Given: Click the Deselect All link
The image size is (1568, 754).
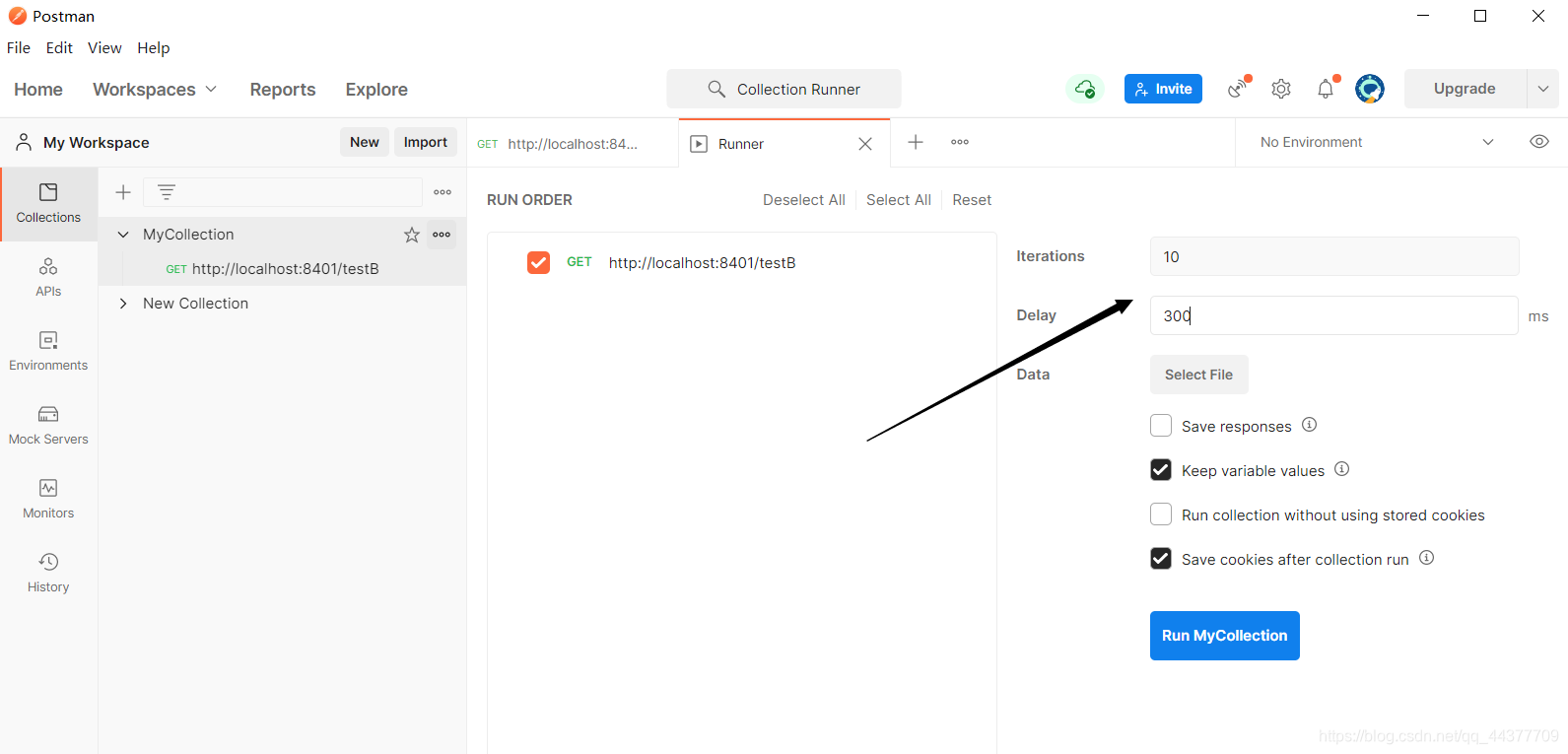Looking at the screenshot, I should click(804, 200).
